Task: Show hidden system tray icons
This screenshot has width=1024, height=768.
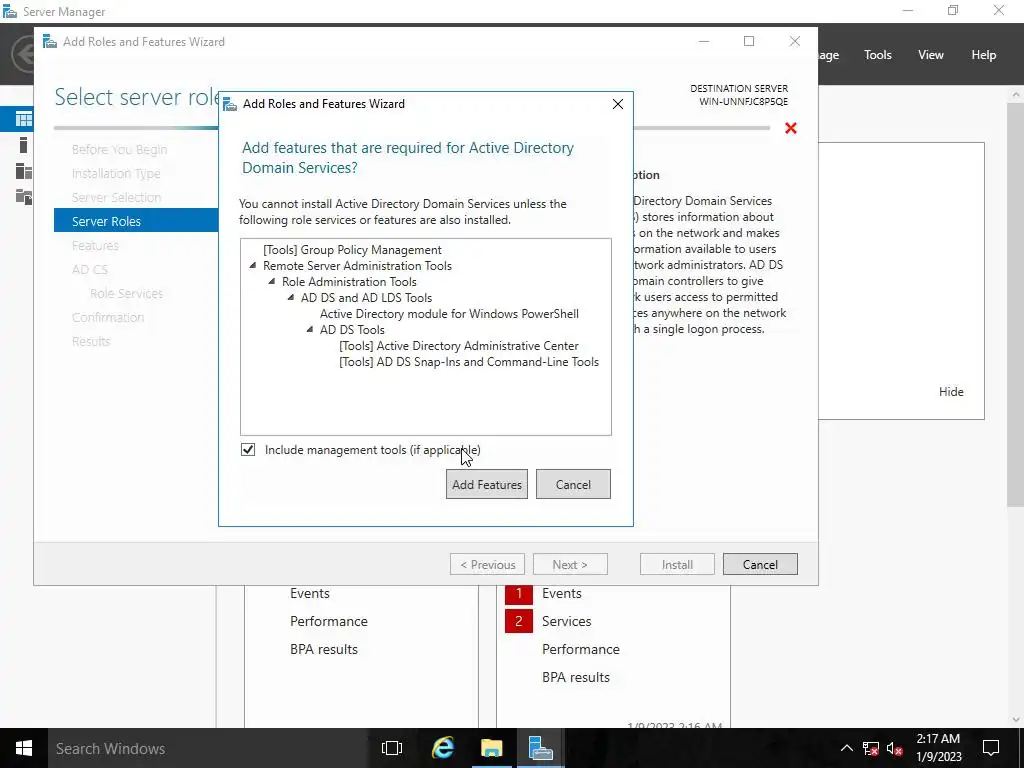Action: 846,748
